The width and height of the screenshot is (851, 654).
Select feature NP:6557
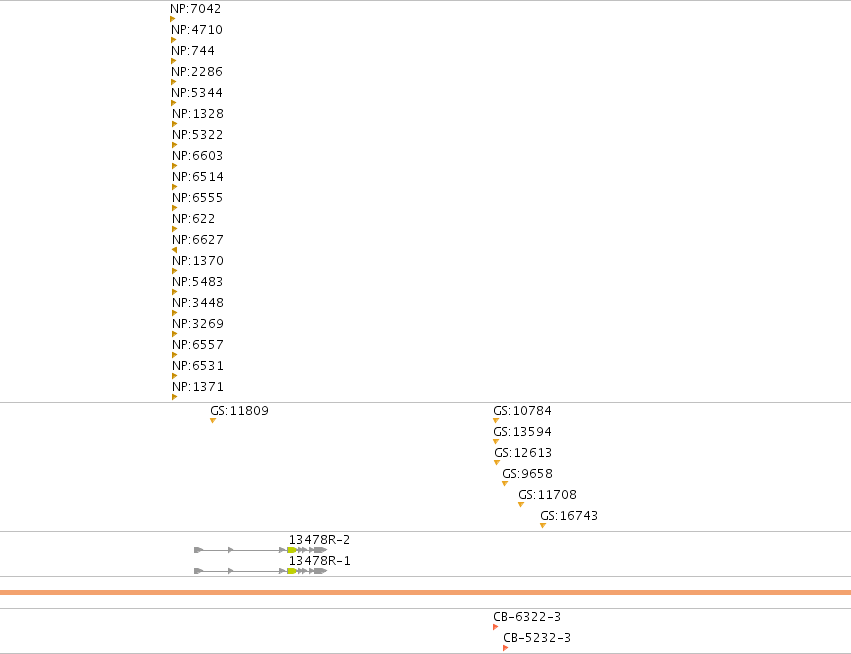[198, 345]
